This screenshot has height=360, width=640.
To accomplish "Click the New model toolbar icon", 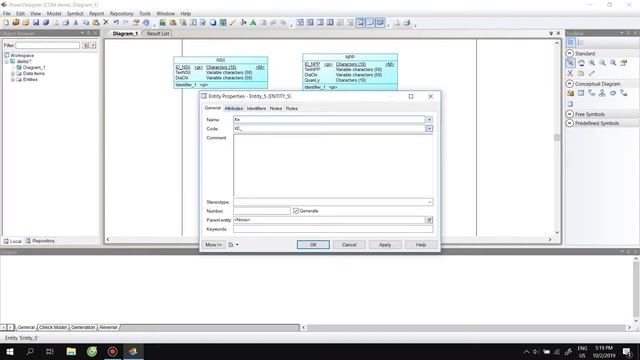I will [x=6, y=23].
